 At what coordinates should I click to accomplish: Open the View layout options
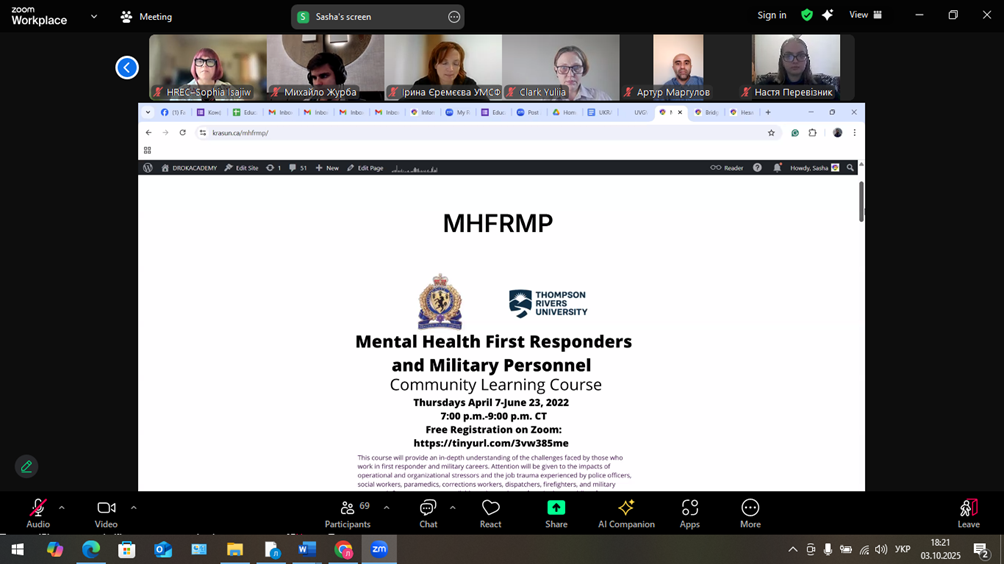pyautogui.click(x=865, y=15)
